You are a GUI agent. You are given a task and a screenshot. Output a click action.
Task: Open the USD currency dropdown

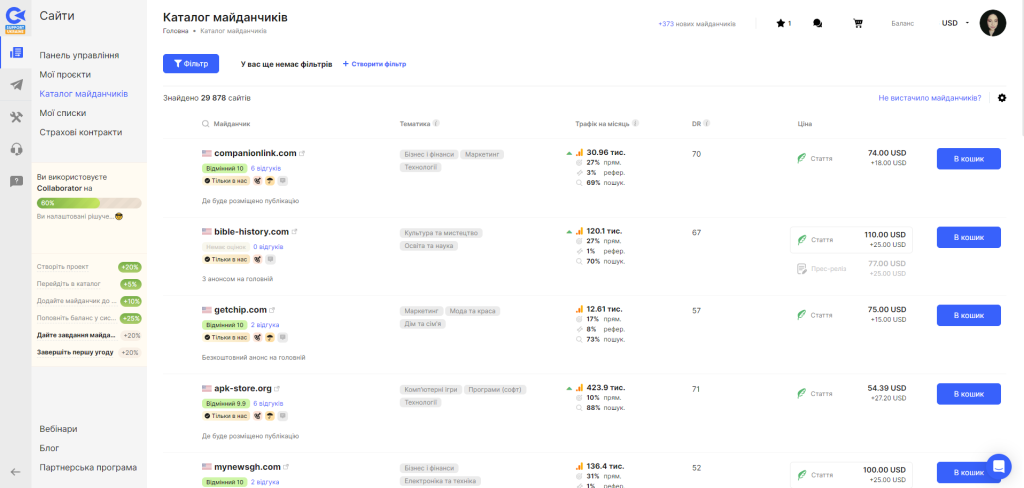point(955,23)
